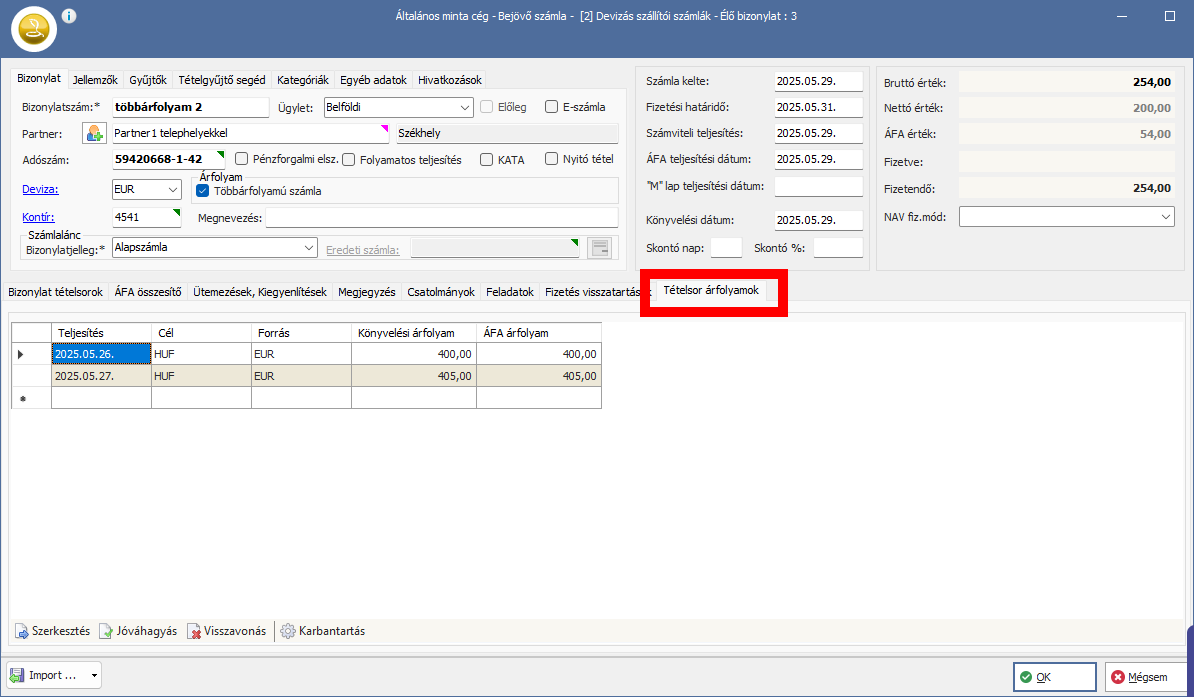Click the Forrás column header

click(302, 333)
